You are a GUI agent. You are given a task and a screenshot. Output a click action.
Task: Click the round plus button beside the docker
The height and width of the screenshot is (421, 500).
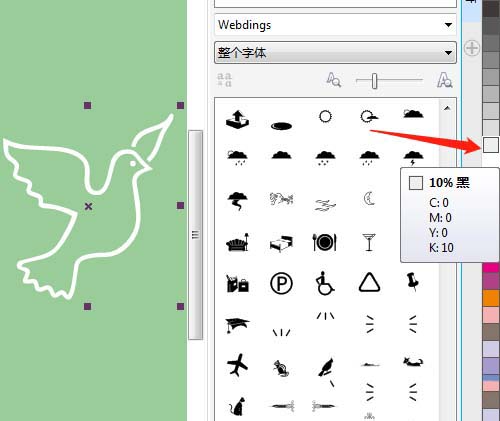click(472, 48)
